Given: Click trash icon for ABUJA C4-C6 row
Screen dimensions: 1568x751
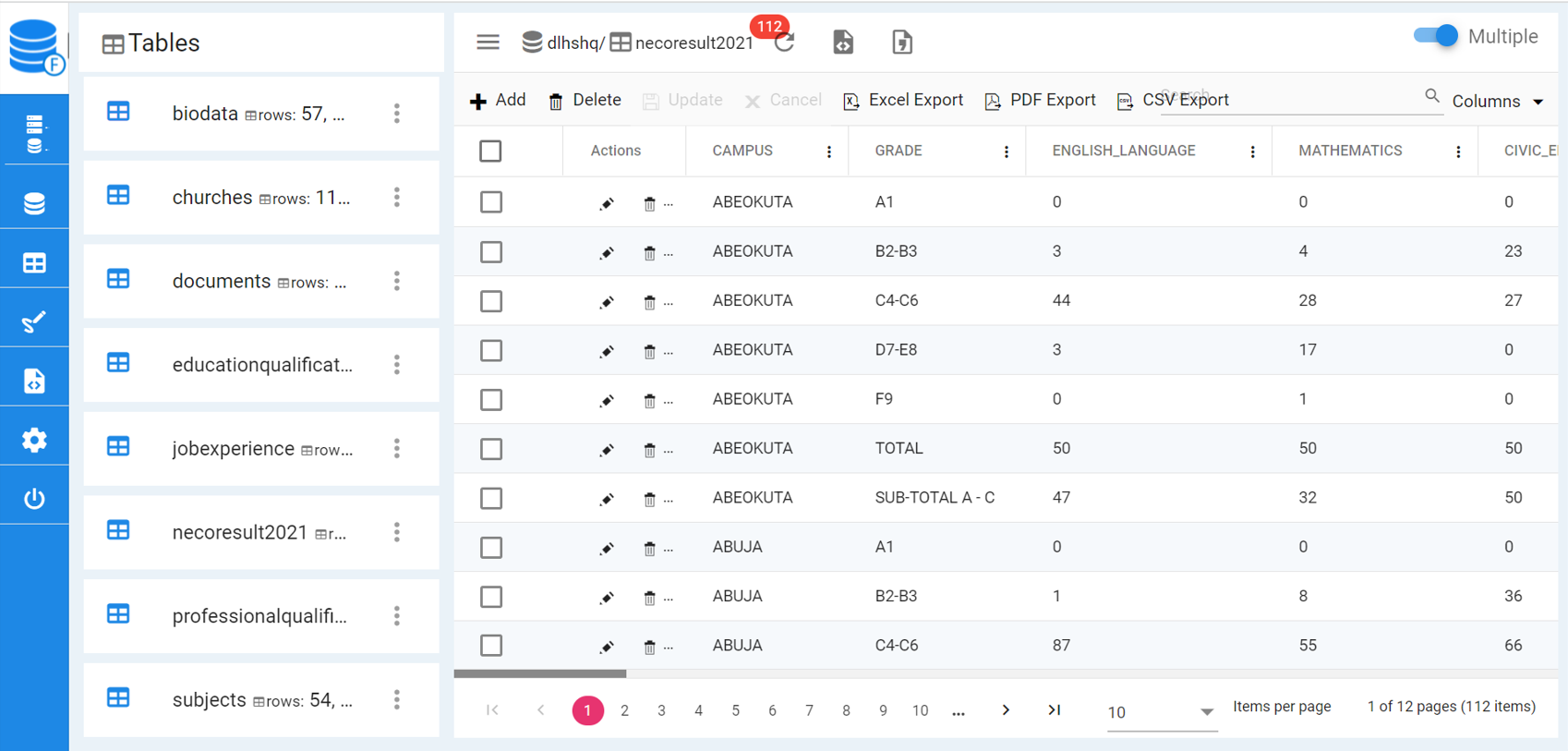Looking at the screenshot, I should pos(649,647).
